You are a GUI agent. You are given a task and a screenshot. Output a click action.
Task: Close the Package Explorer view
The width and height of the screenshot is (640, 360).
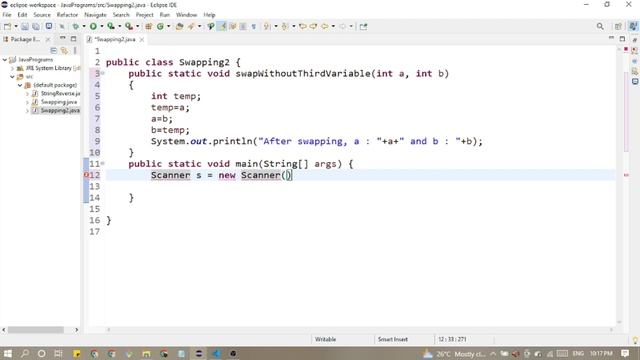pyautogui.click(x=48, y=40)
